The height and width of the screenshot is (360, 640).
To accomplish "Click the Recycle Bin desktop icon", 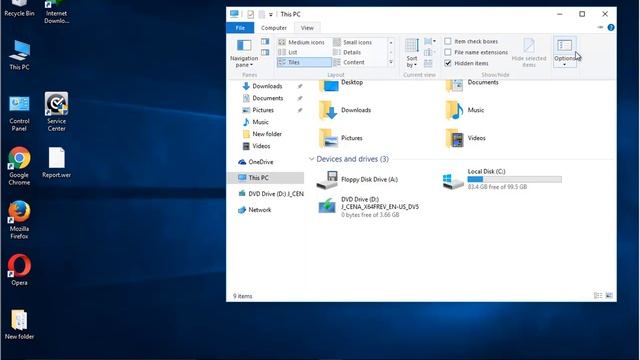I will point(19,9).
